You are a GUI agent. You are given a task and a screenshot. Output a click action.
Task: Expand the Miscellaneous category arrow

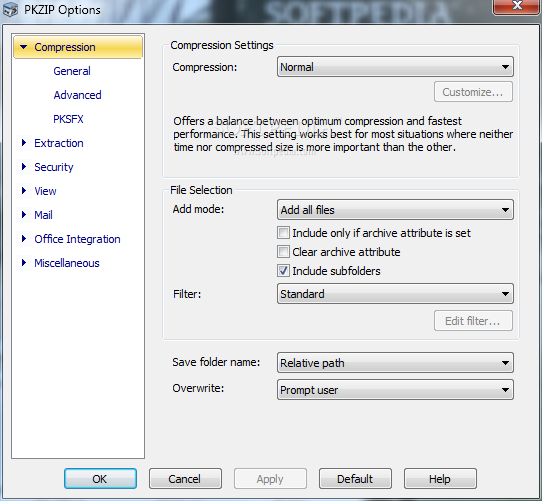(x=24, y=263)
